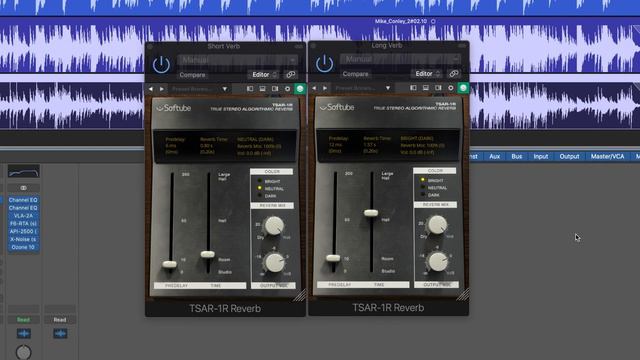Toggle the Short Verb plugin power button
Image resolution: width=640 pixels, height=360 pixels.
click(x=161, y=64)
